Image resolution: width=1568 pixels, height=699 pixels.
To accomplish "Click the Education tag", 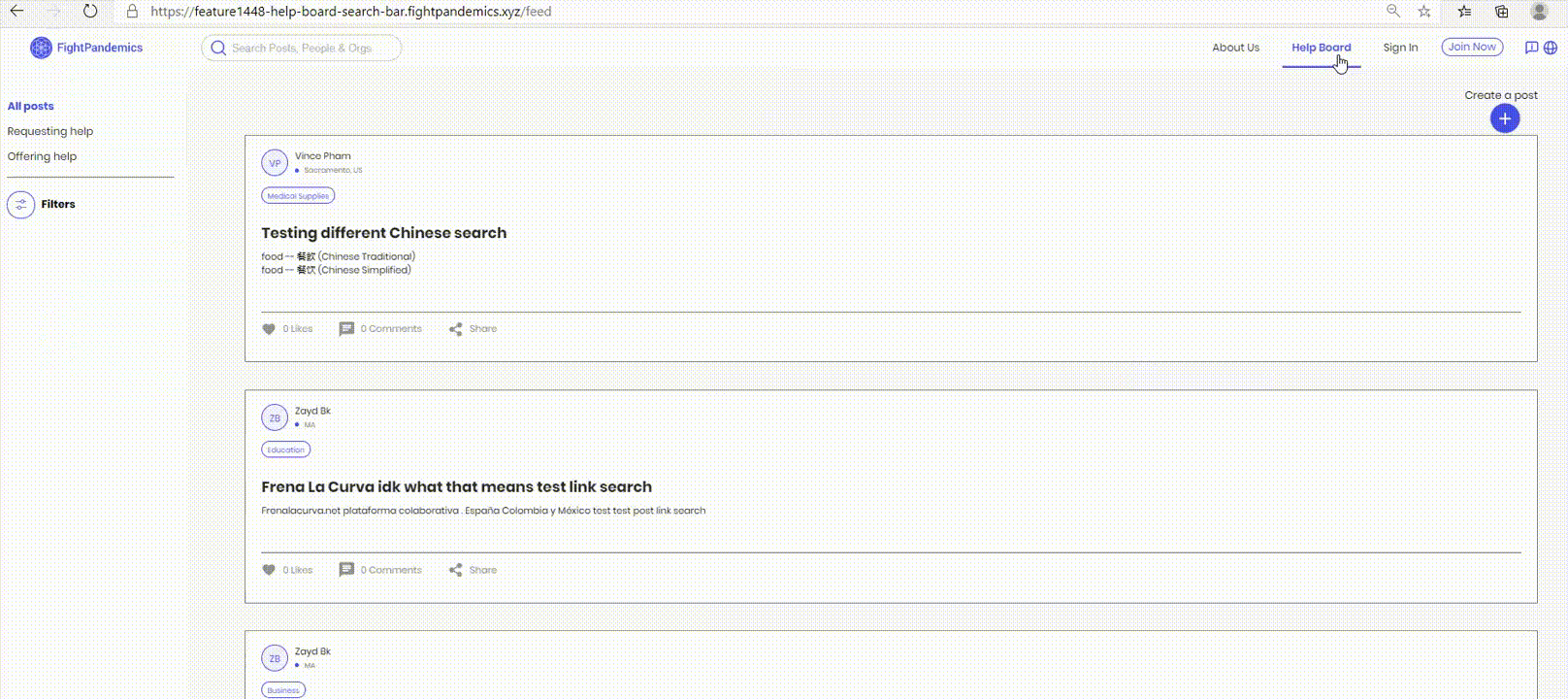I will pyautogui.click(x=286, y=449).
